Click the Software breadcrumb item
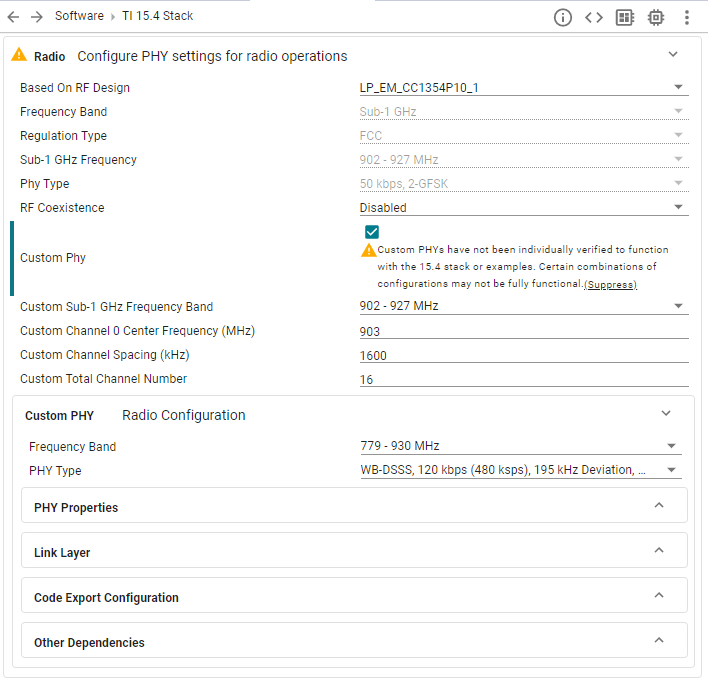This screenshot has height=683, width=708. (x=79, y=16)
